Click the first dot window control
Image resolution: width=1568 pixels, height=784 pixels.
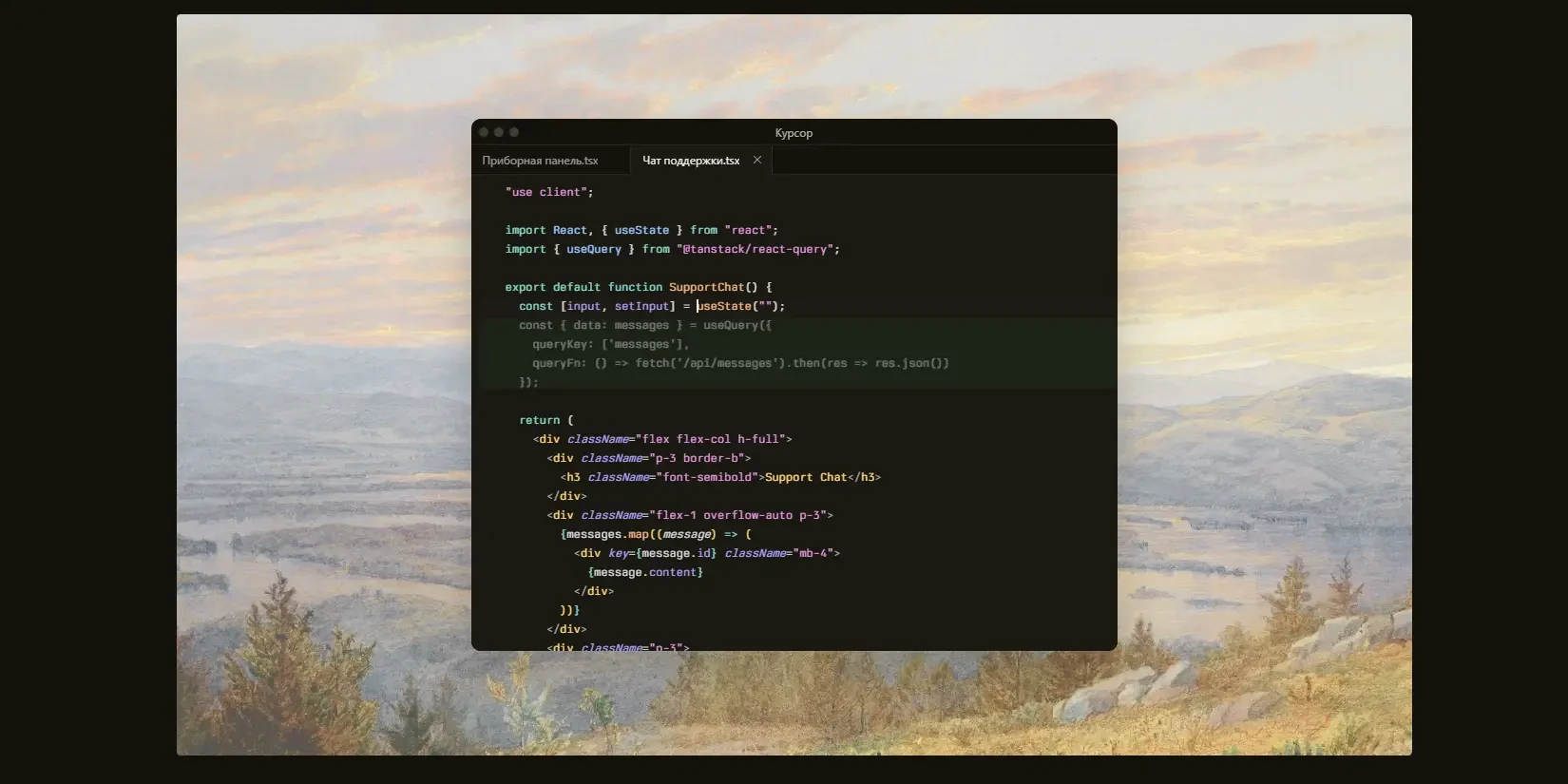point(484,132)
